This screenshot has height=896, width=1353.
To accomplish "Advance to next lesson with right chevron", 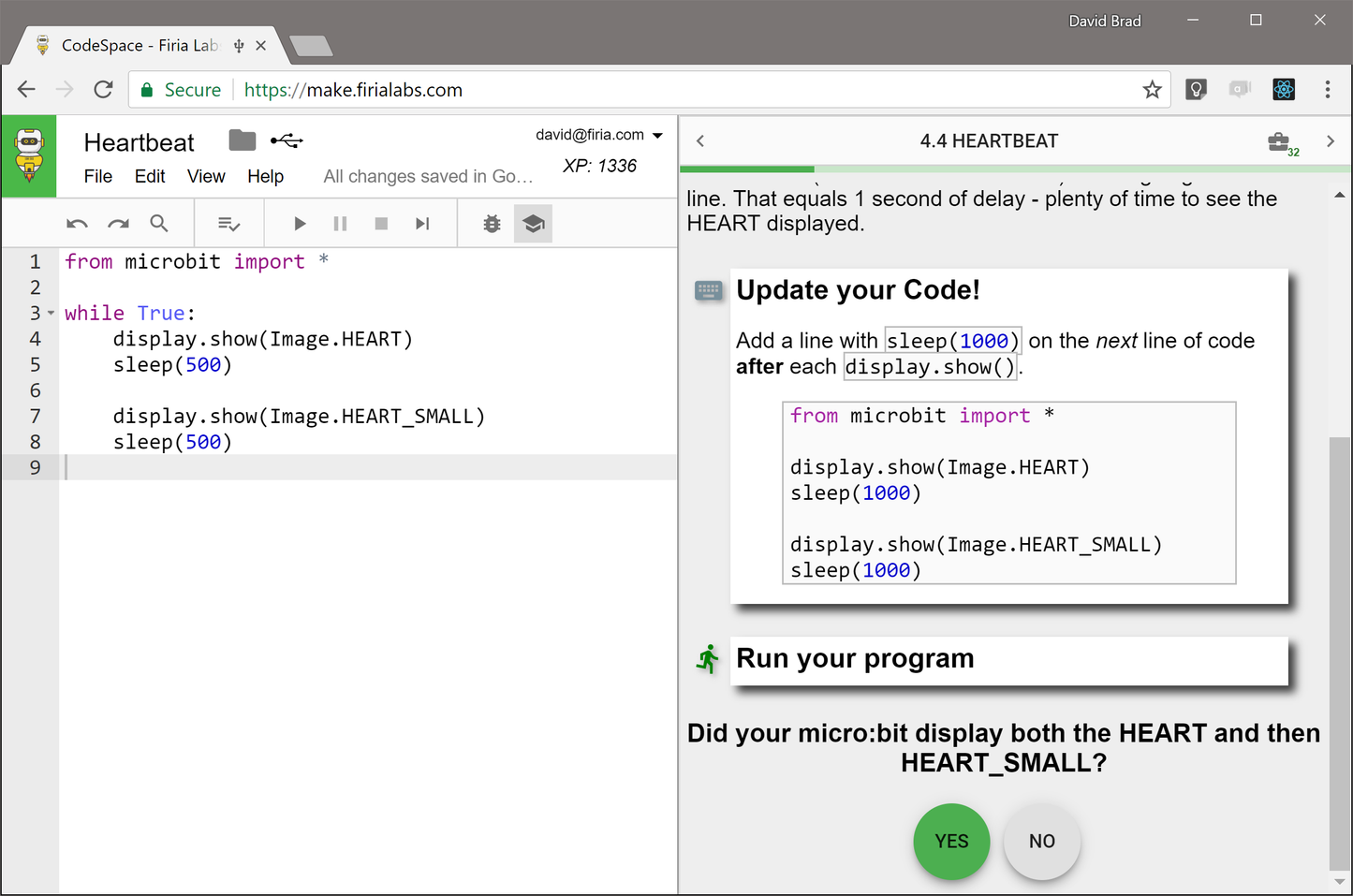I will [1331, 140].
